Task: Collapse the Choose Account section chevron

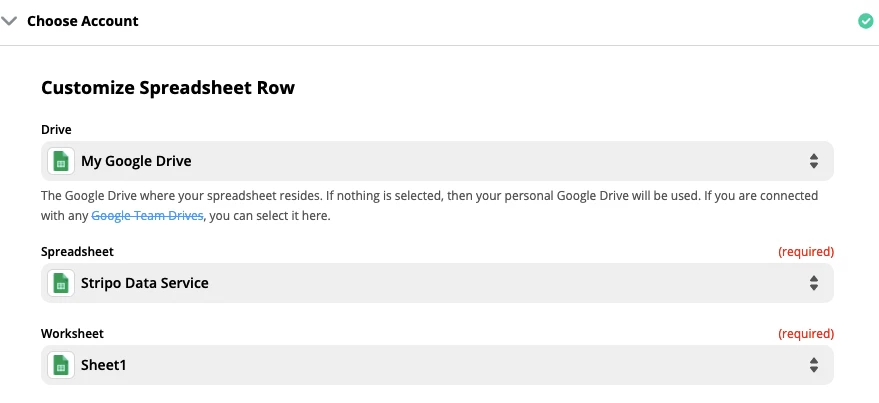Action: [10, 21]
